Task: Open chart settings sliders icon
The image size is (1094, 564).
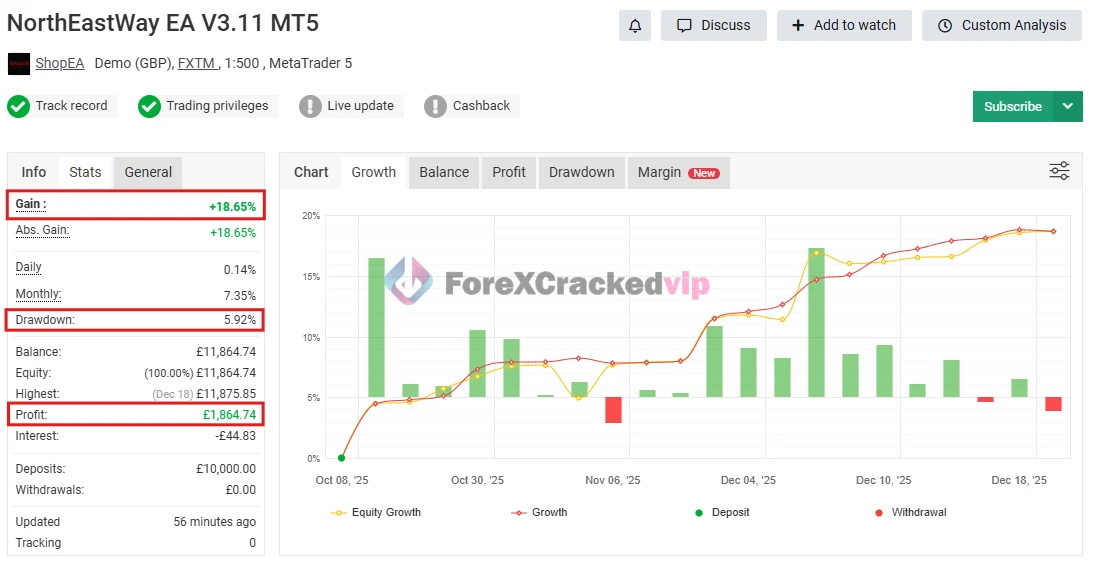Action: tap(1059, 171)
